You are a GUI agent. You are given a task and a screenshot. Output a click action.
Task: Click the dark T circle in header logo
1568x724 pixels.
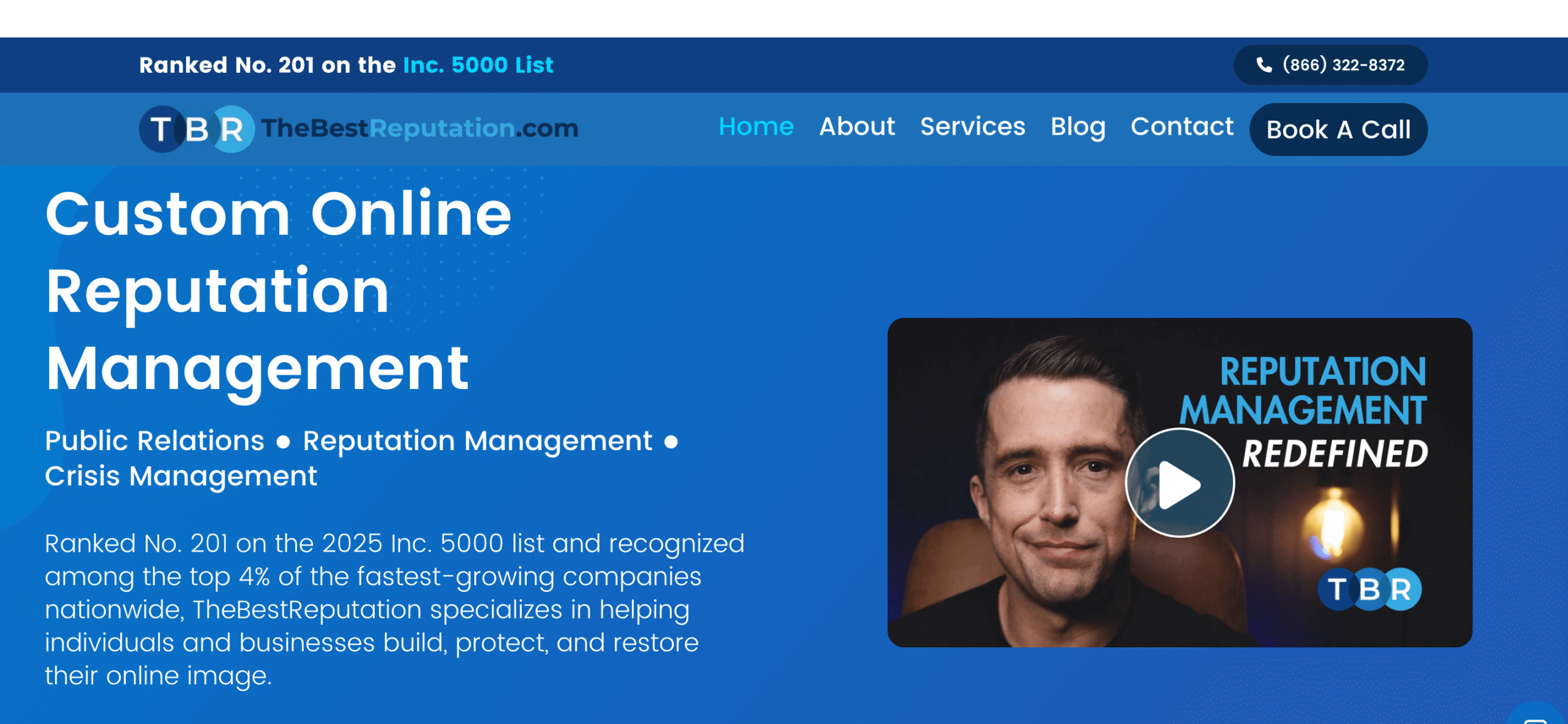tap(160, 129)
